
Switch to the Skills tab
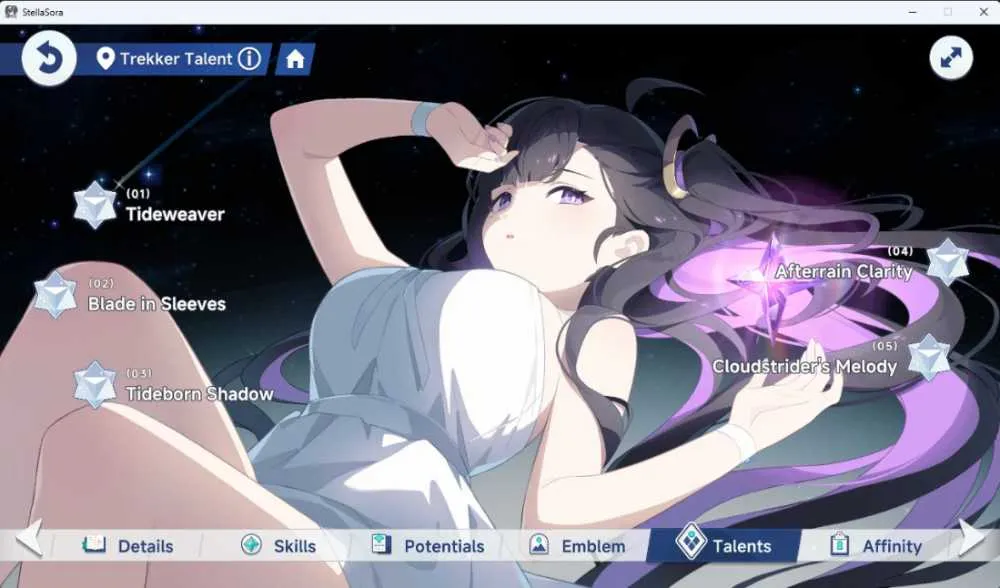278,546
